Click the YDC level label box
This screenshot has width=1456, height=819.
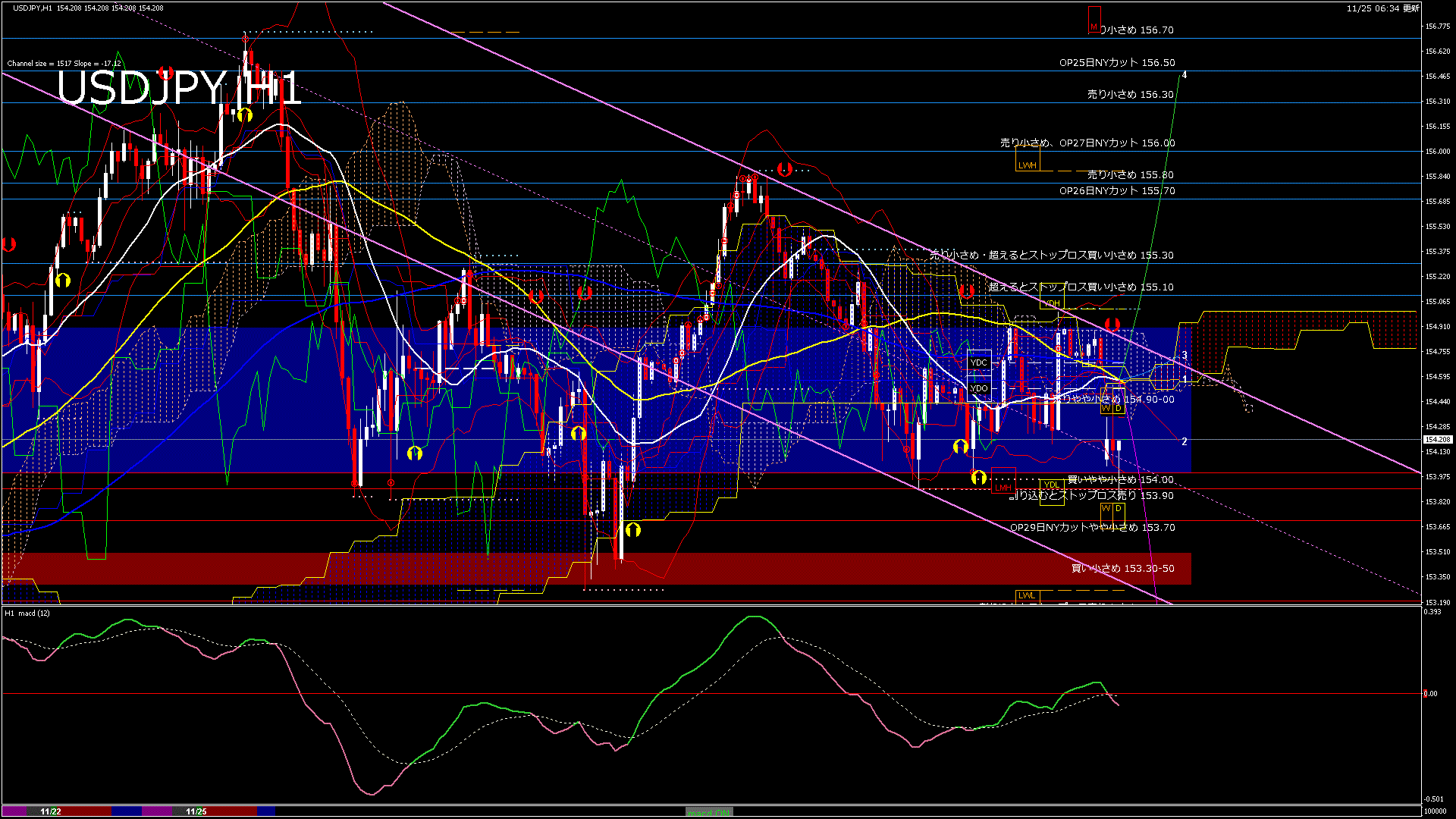(x=979, y=362)
